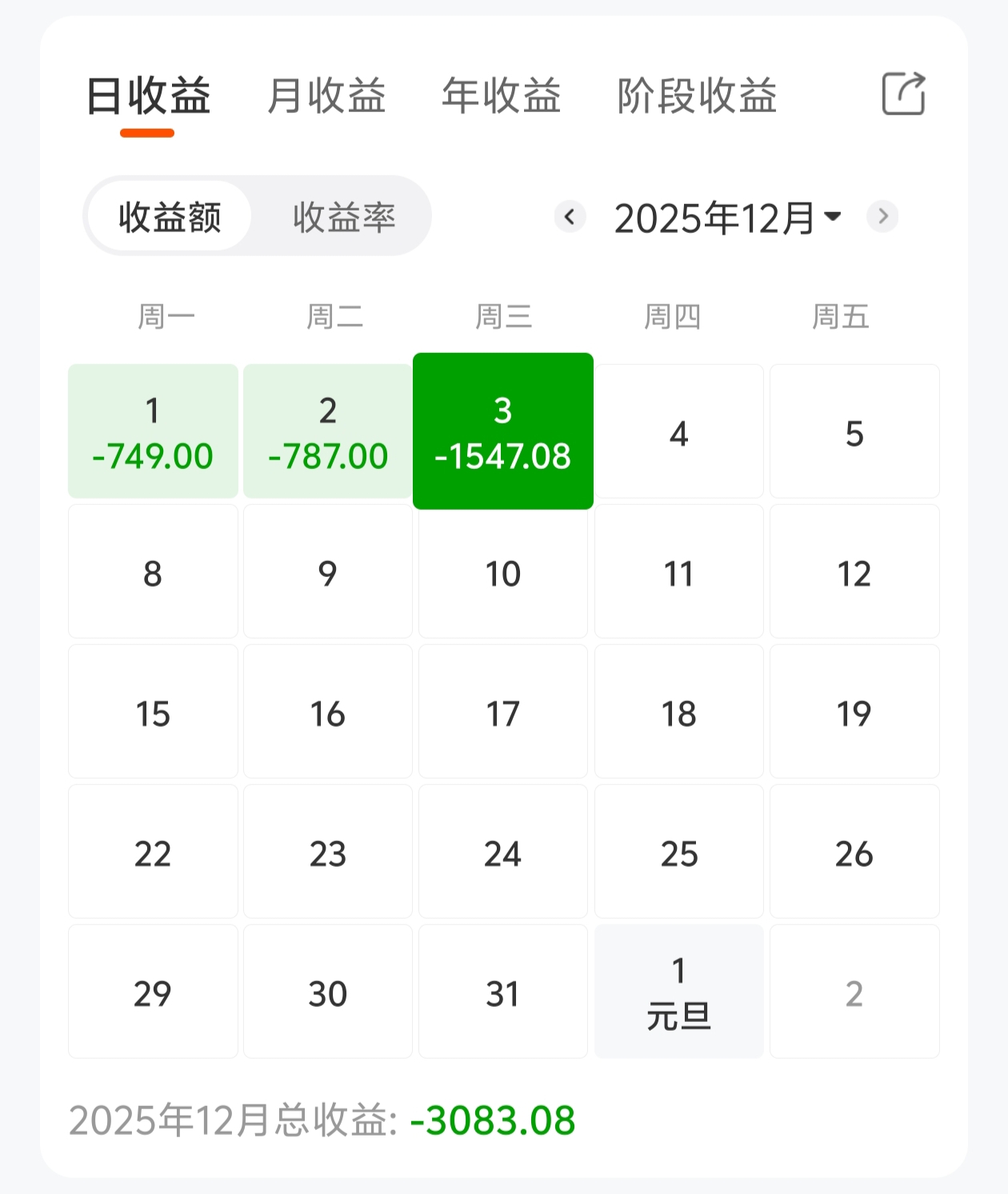Select December 2 cell showing -787.00
Image resolution: width=1008 pixels, height=1194 pixels.
click(328, 431)
